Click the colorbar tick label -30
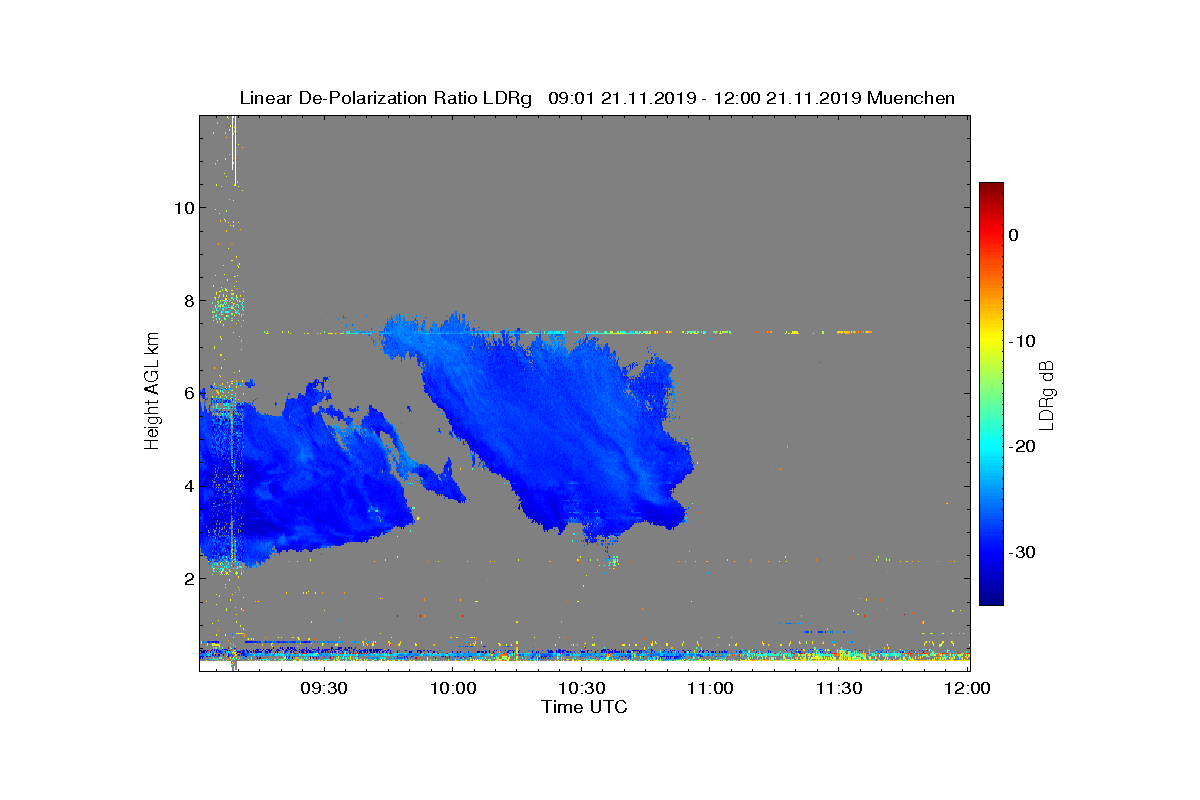This screenshot has height=800, width=1200. (x=1022, y=553)
